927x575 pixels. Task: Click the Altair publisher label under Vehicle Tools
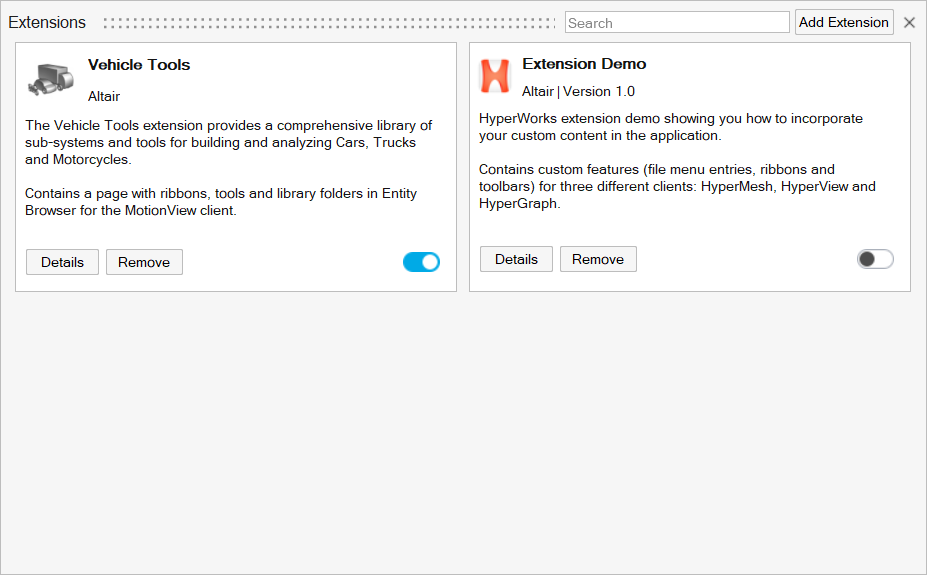click(x=104, y=96)
